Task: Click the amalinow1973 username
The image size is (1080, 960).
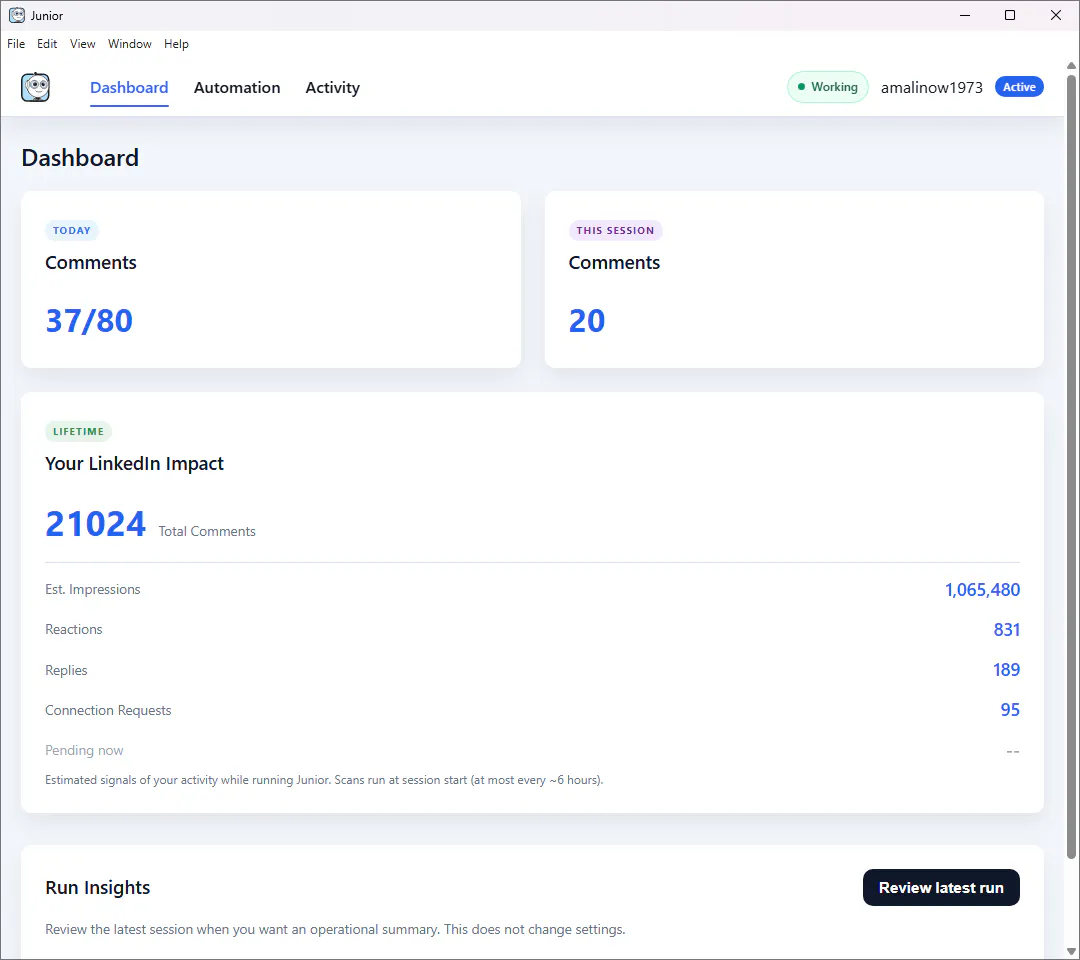Action: (931, 87)
